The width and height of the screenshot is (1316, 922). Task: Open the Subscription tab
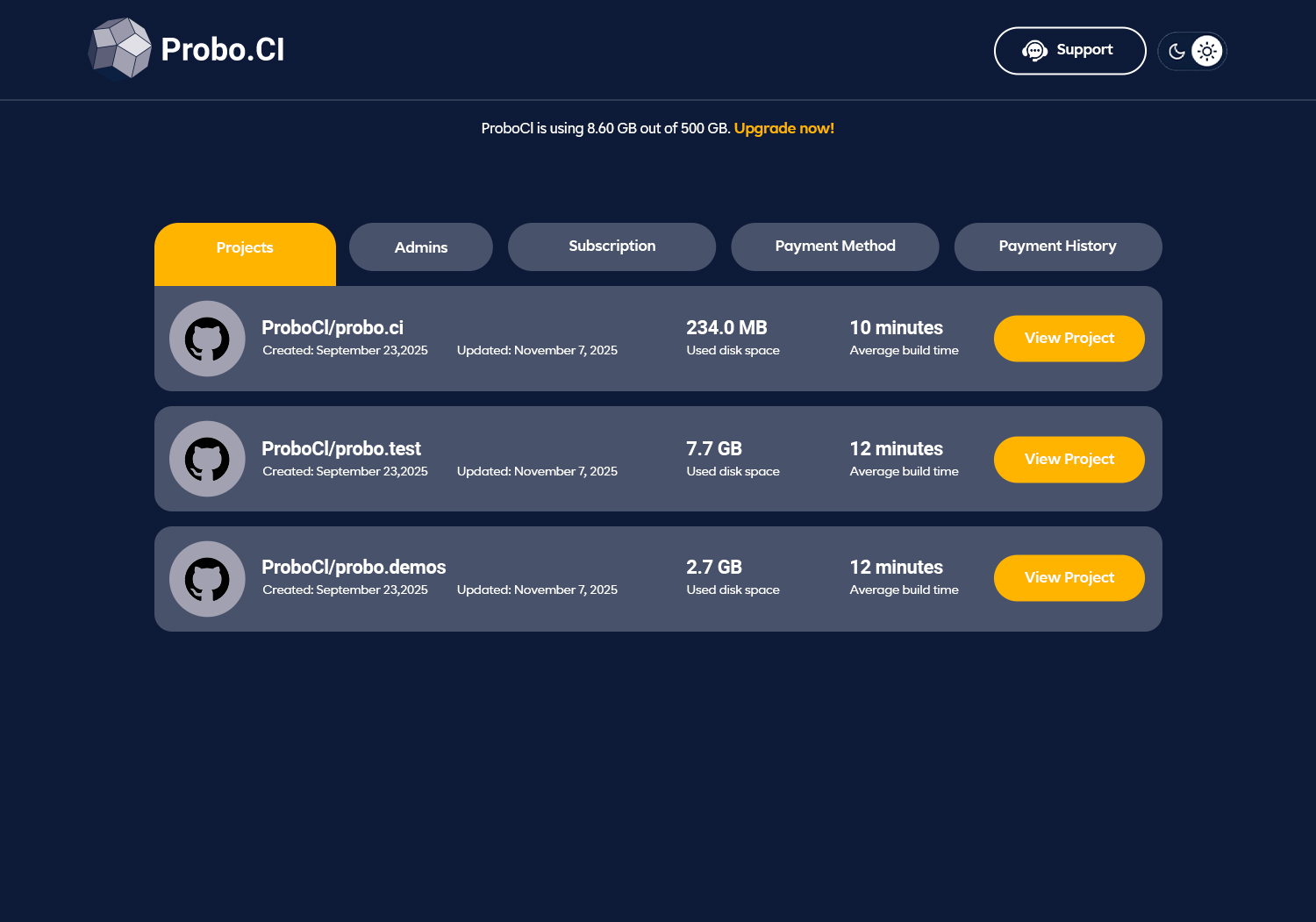click(612, 247)
